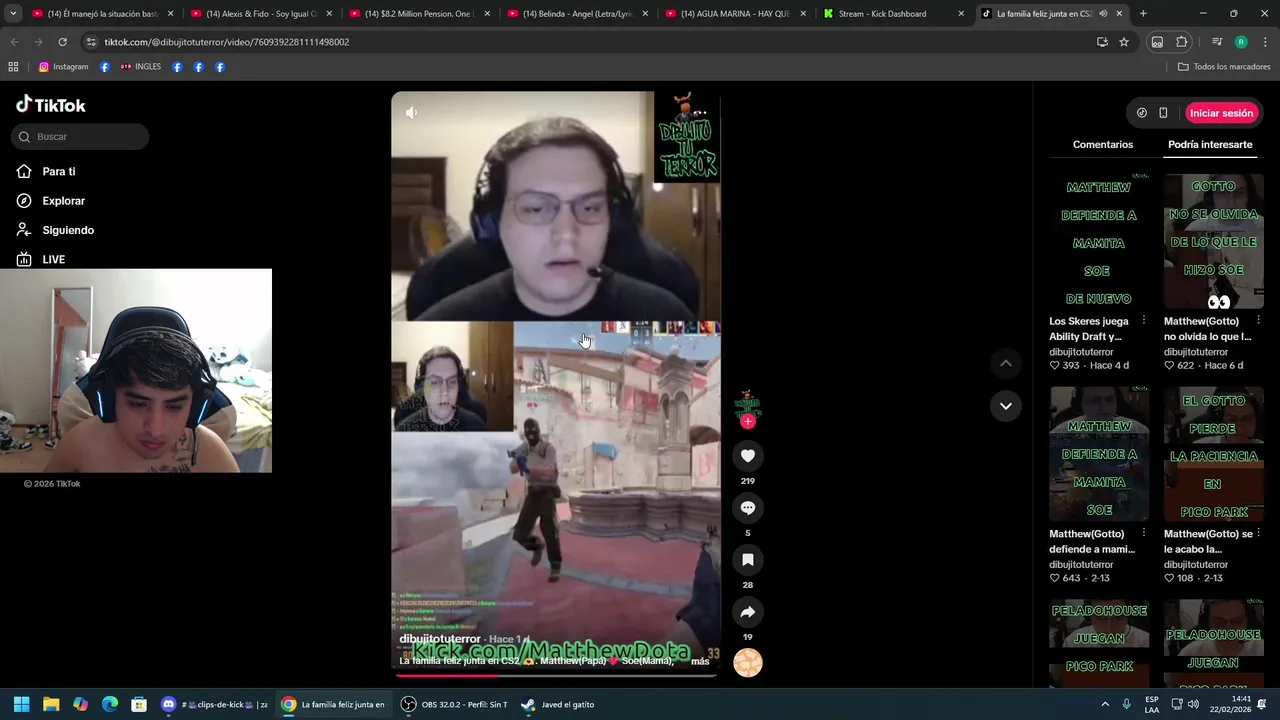Open the Todos los marcadores folder

pyautogui.click(x=1224, y=67)
